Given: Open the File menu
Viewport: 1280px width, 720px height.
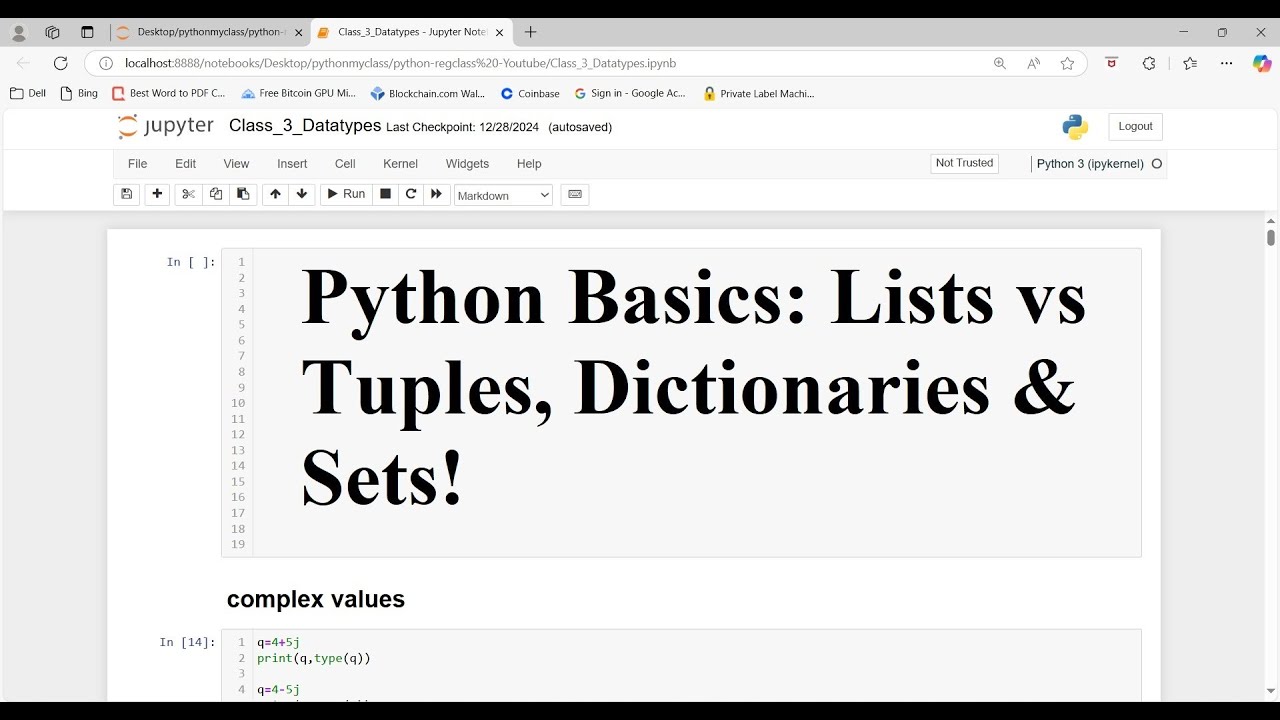Looking at the screenshot, I should (138, 164).
